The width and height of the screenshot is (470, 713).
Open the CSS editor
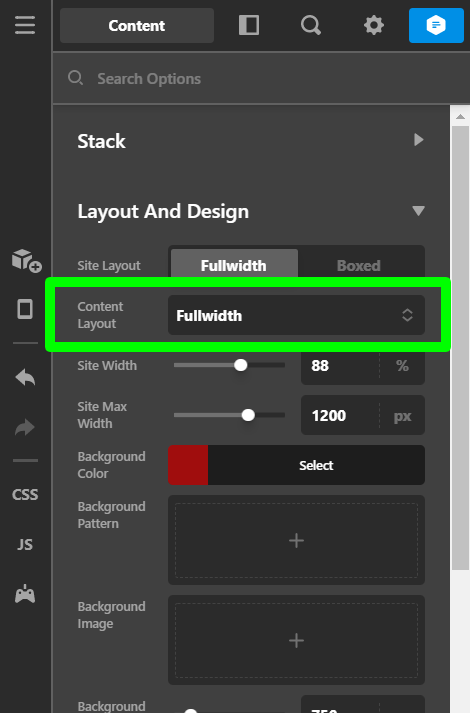point(25,495)
